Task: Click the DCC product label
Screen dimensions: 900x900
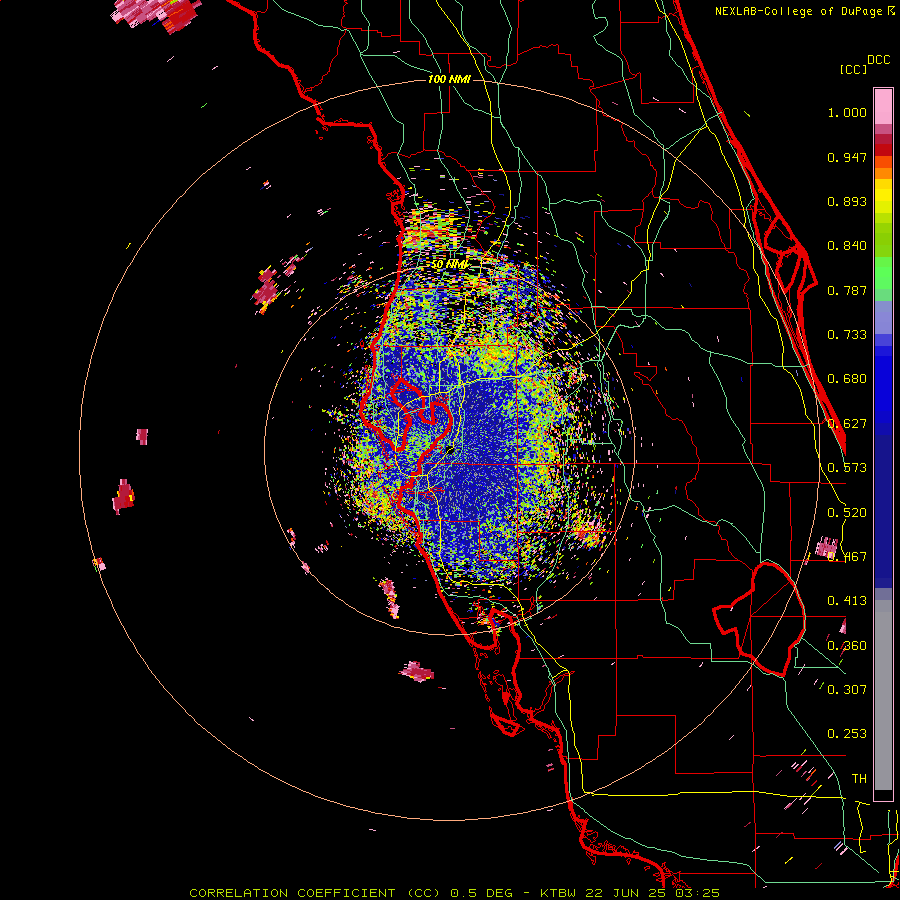Action: (x=879, y=60)
